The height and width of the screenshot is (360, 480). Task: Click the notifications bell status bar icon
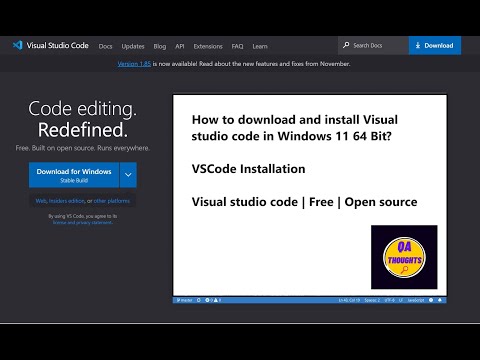[x=440, y=300]
